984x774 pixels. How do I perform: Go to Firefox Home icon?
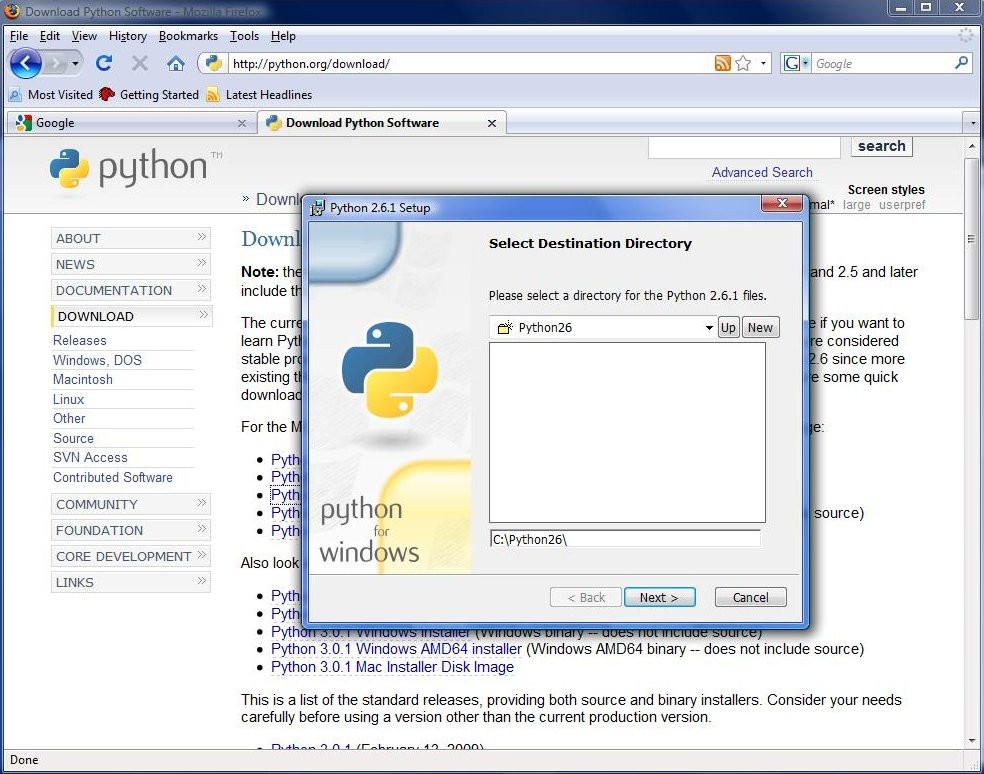176,63
